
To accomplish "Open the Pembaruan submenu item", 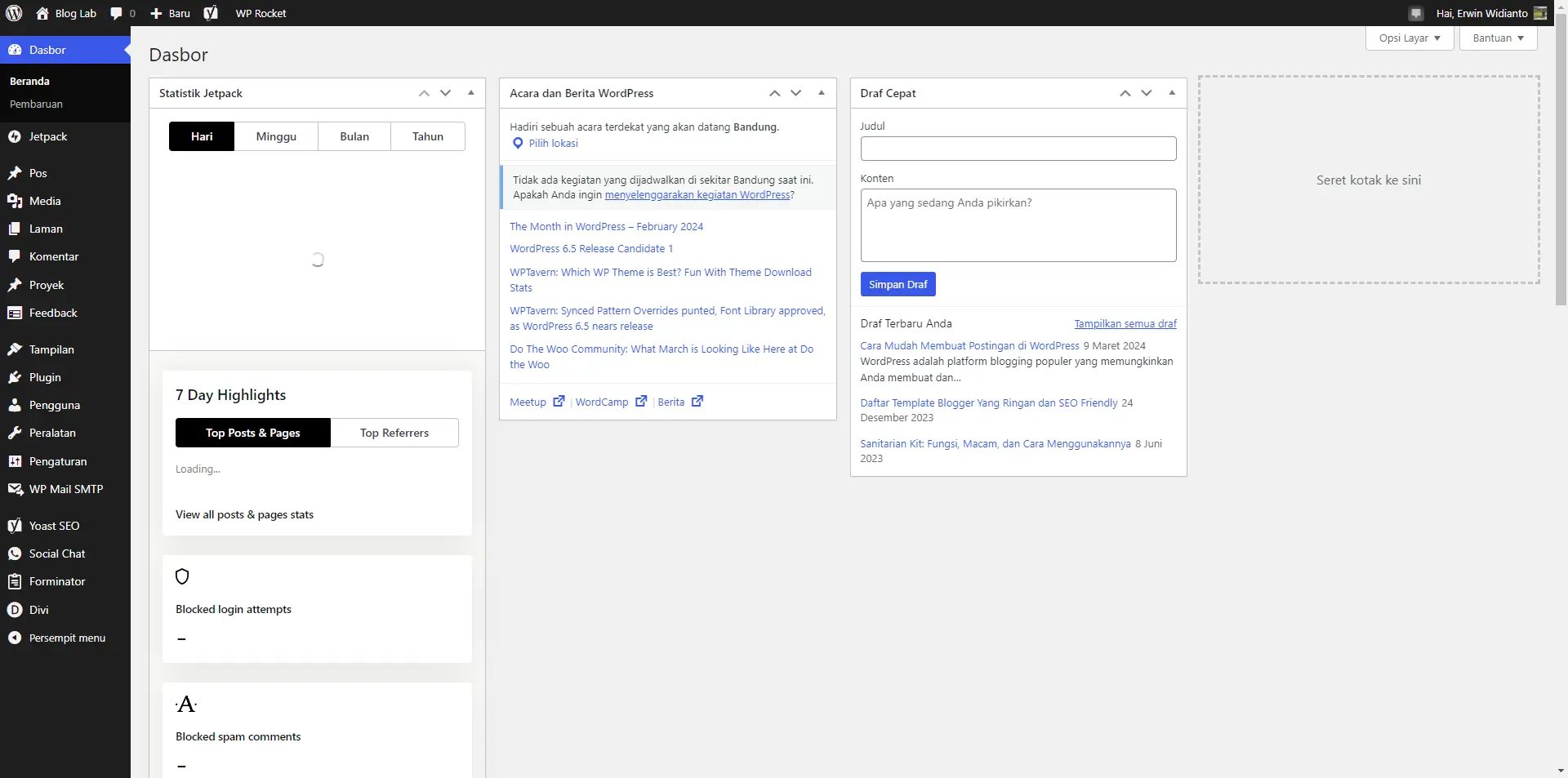I will click(36, 104).
